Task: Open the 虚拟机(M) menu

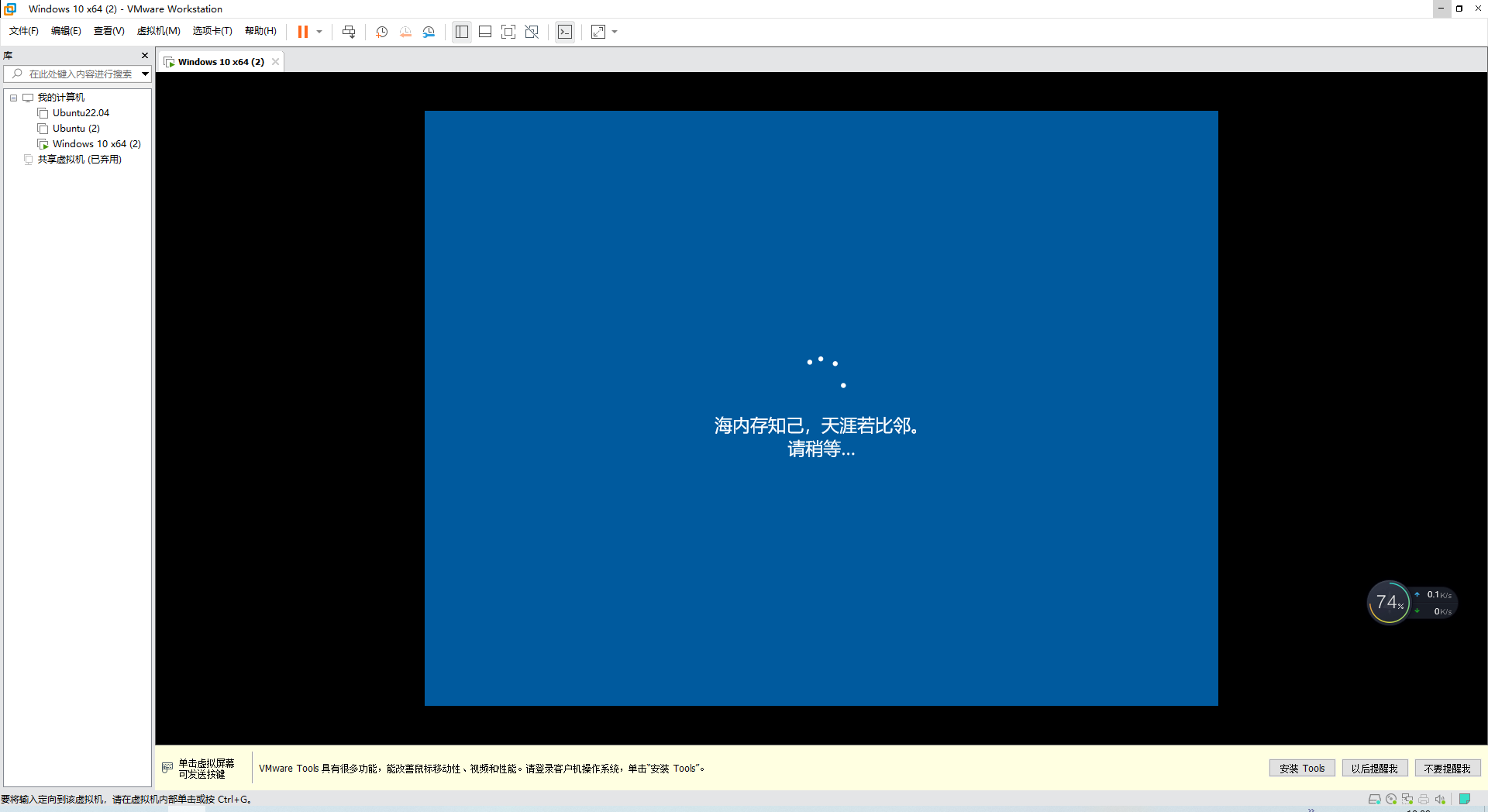Action: click(159, 31)
